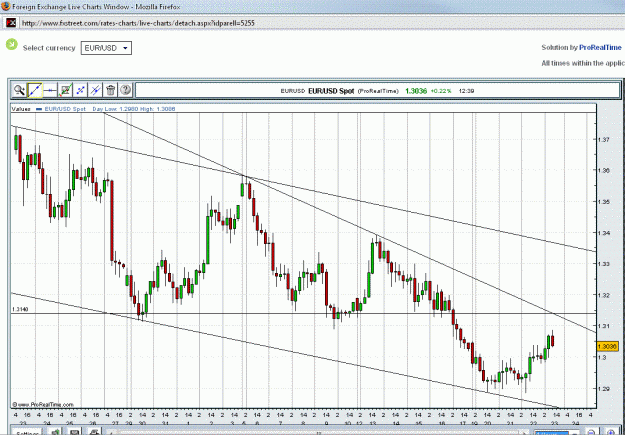
Task: Click the green arrow icon beside Select currency
Action: (x=12, y=44)
